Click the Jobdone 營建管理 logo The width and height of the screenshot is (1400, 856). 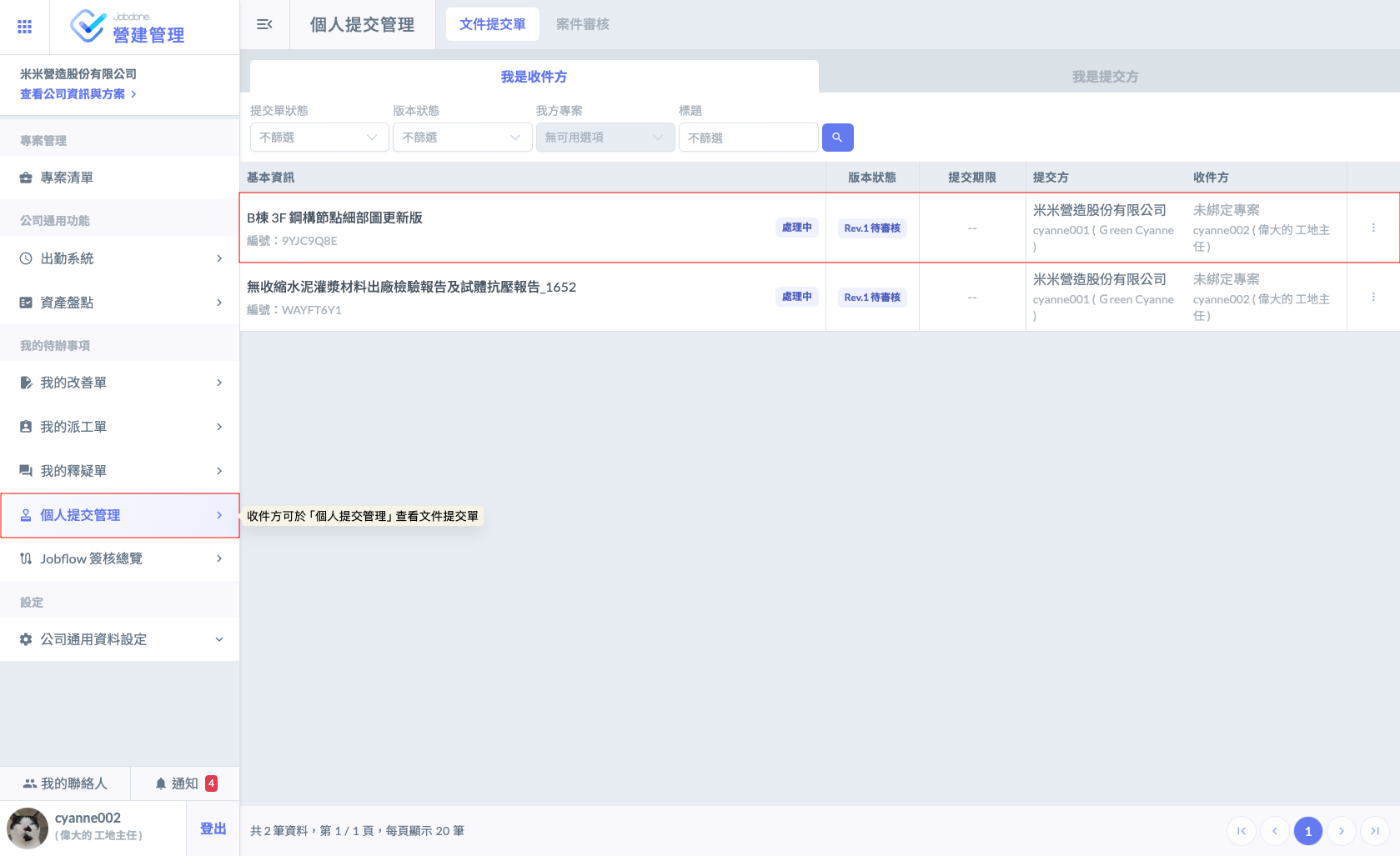coord(128,27)
